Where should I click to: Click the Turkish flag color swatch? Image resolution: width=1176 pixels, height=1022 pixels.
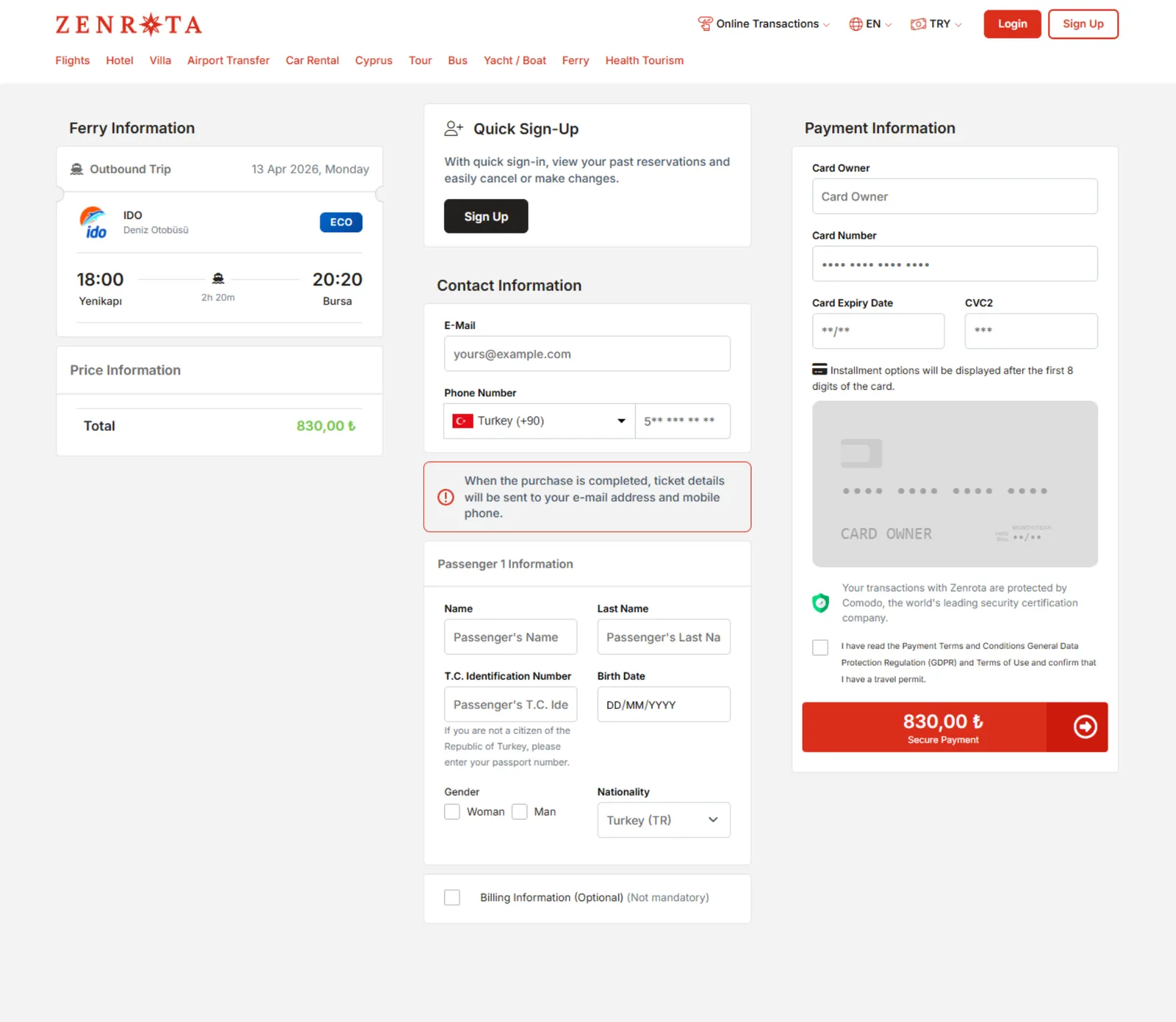pyautogui.click(x=462, y=421)
